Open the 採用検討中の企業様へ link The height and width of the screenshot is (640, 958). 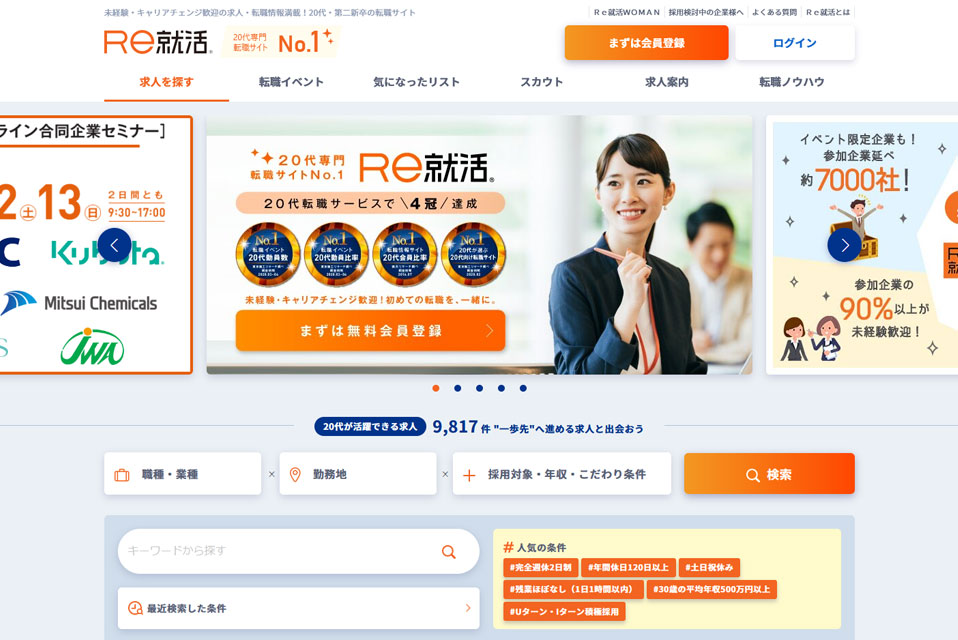click(x=706, y=12)
